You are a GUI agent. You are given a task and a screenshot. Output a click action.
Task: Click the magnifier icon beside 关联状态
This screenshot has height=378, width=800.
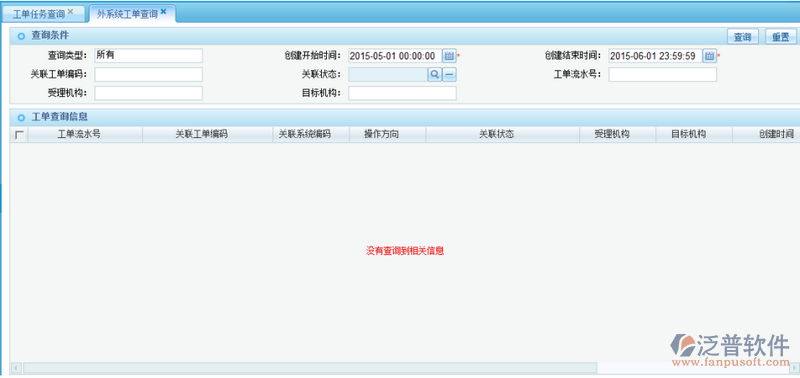click(434, 74)
